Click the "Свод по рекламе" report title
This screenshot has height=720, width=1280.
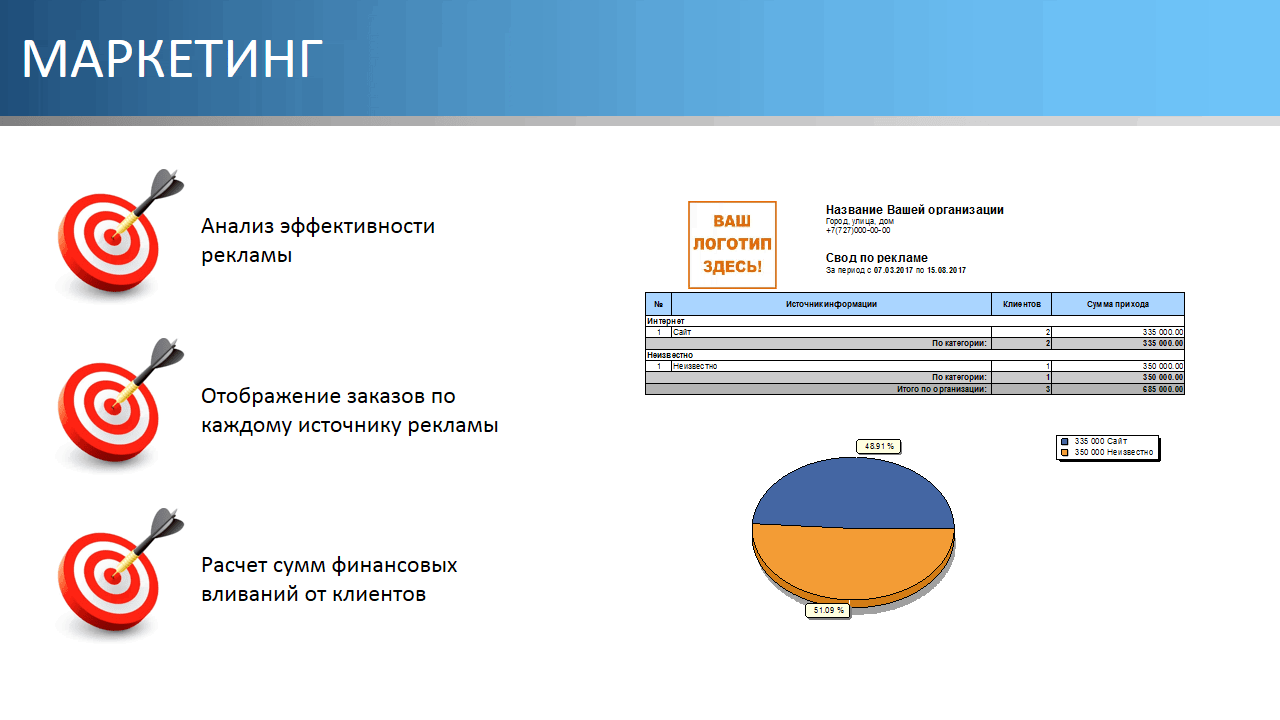coord(876,258)
